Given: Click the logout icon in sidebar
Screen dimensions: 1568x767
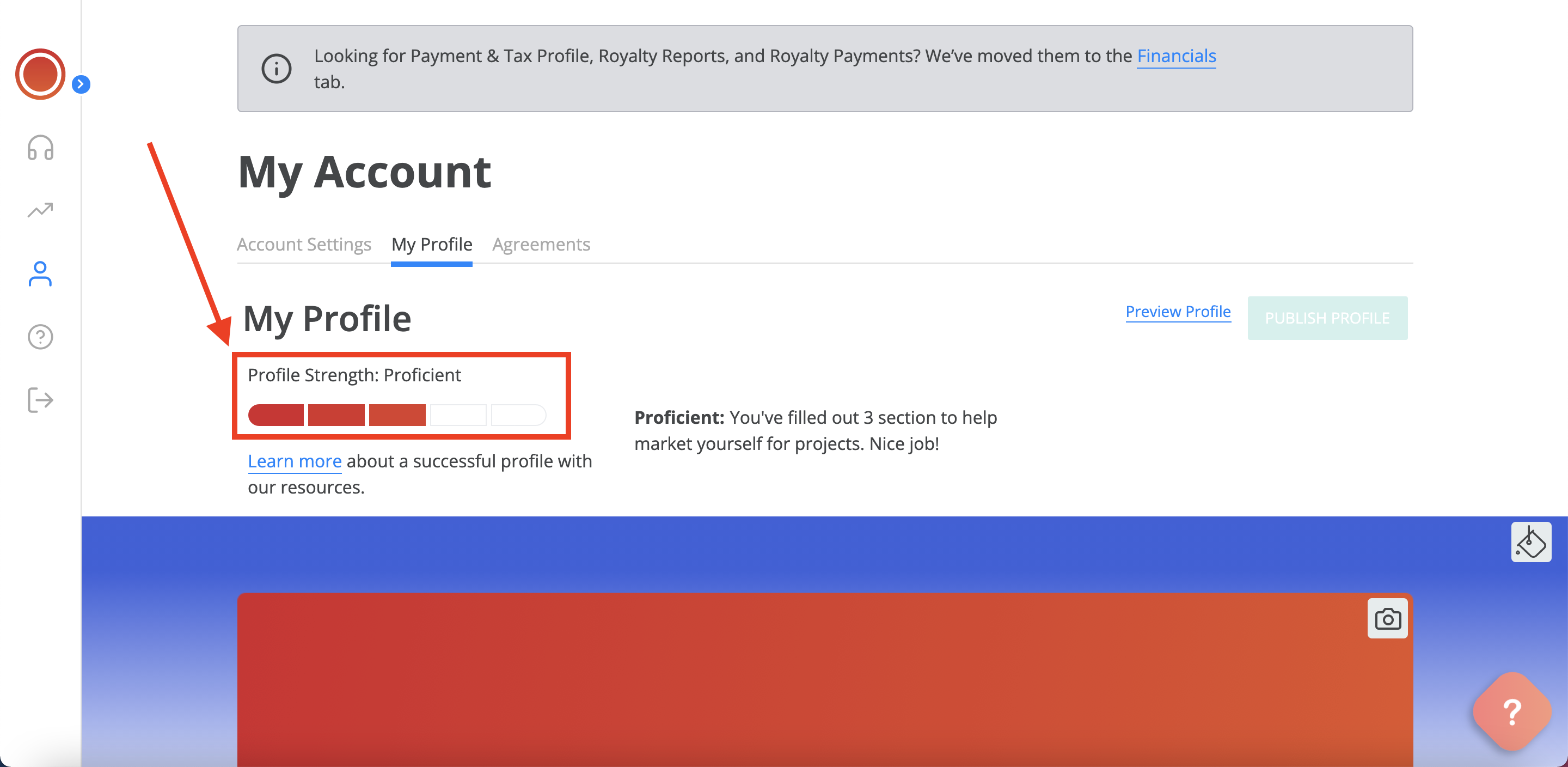Looking at the screenshot, I should (x=40, y=400).
